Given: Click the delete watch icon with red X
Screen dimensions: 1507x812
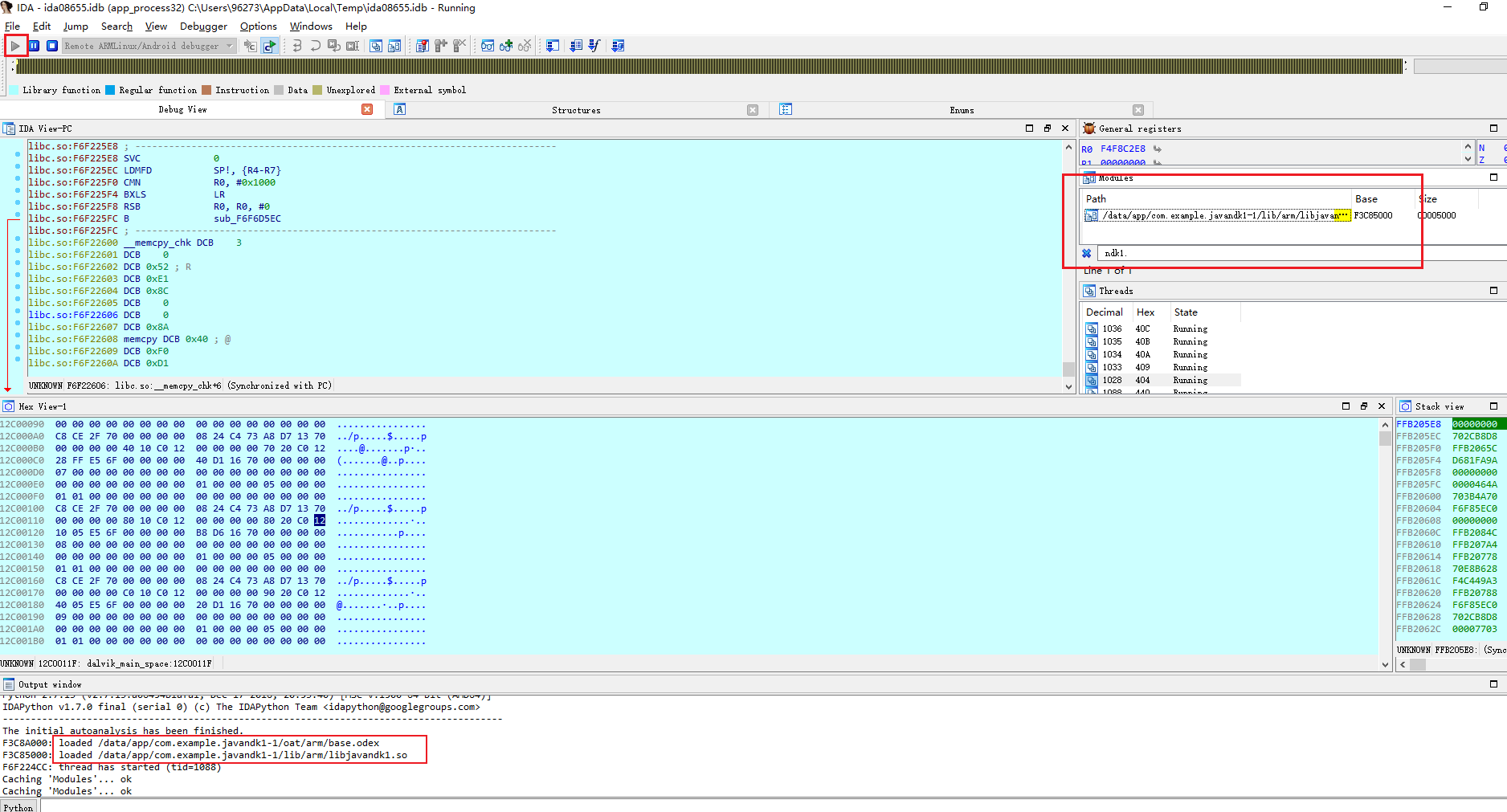Looking at the screenshot, I should point(525,46).
